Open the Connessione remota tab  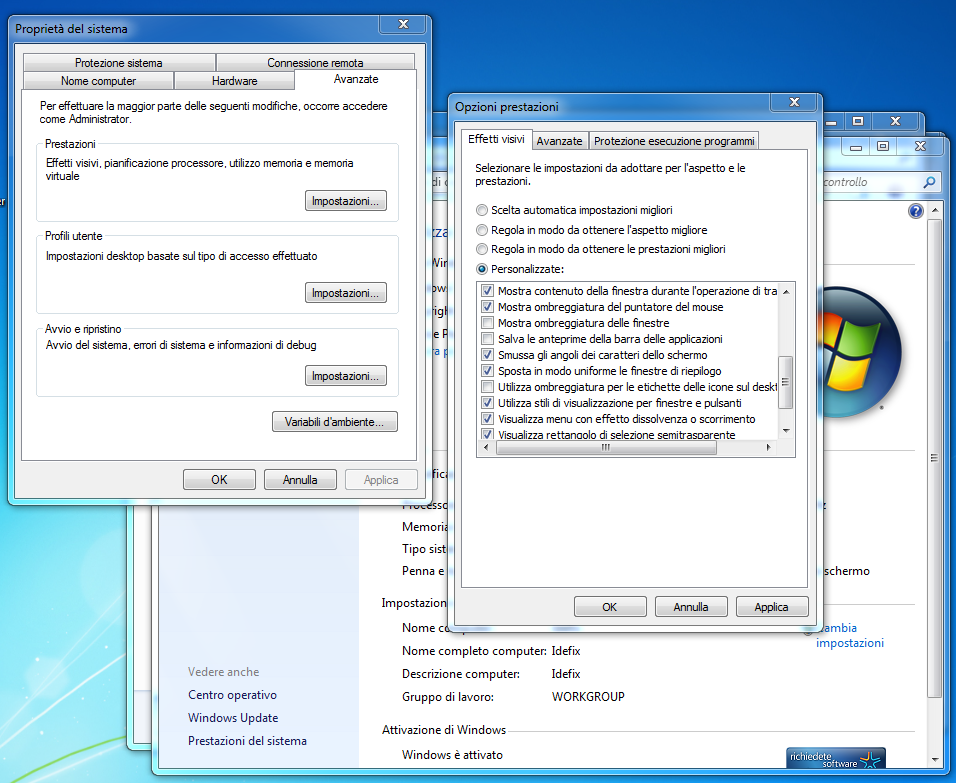coord(315,63)
